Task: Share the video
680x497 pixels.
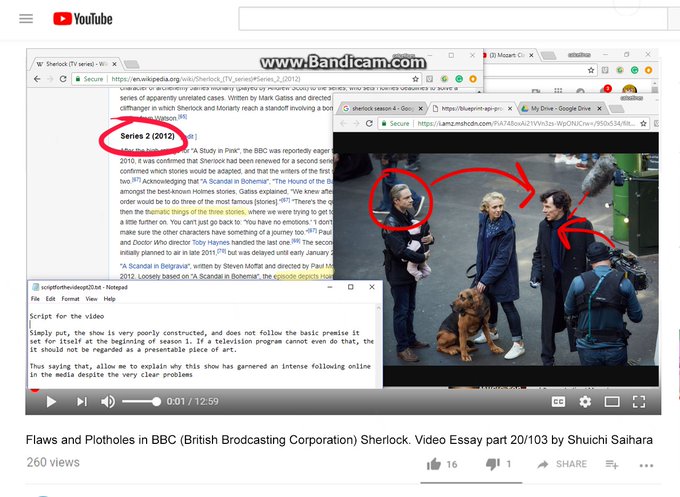Action: pos(562,464)
